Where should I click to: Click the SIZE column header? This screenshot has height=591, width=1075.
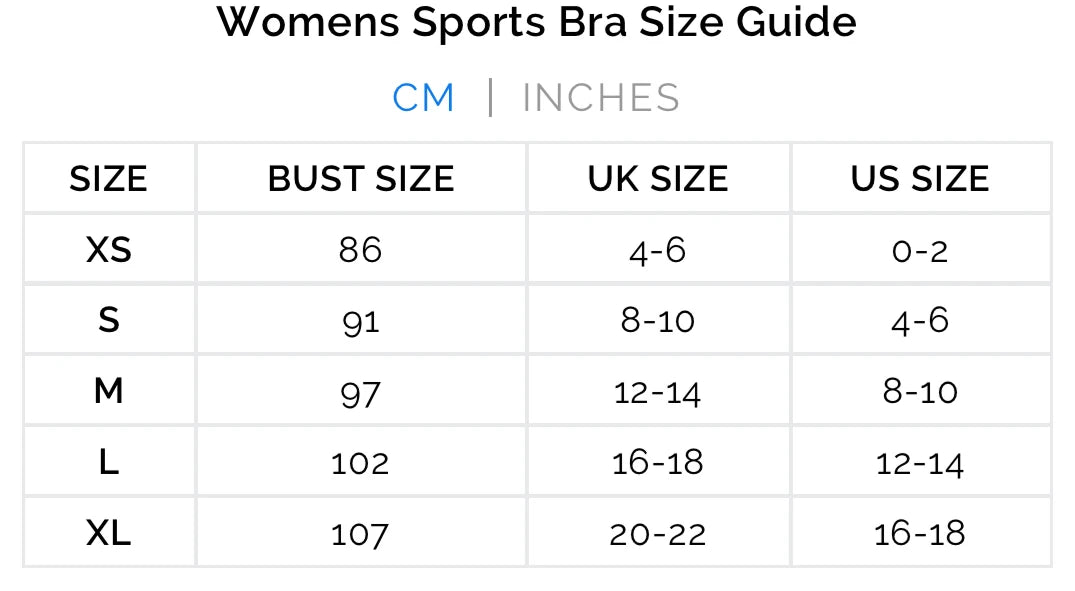[x=108, y=179]
